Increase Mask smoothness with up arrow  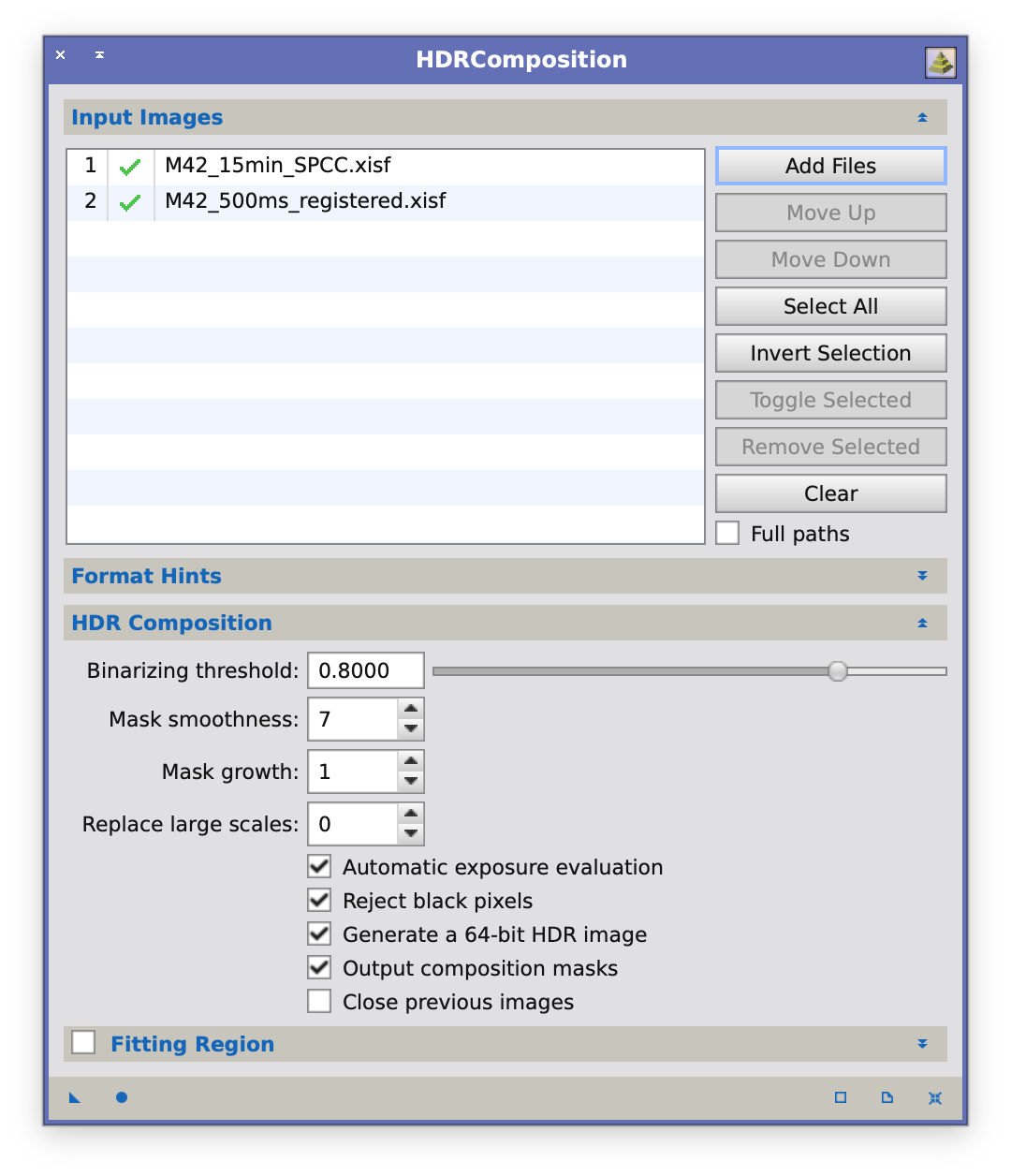[410, 709]
